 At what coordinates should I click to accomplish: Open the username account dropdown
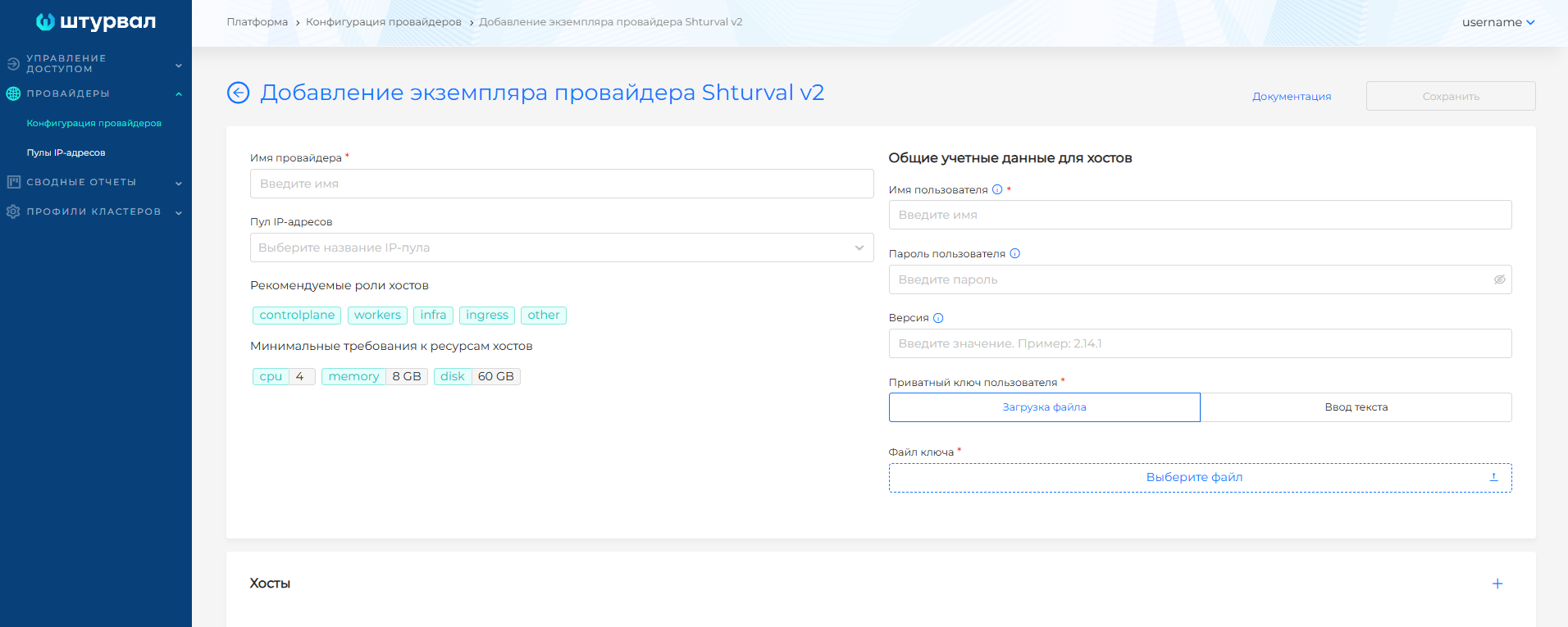pos(1498,22)
